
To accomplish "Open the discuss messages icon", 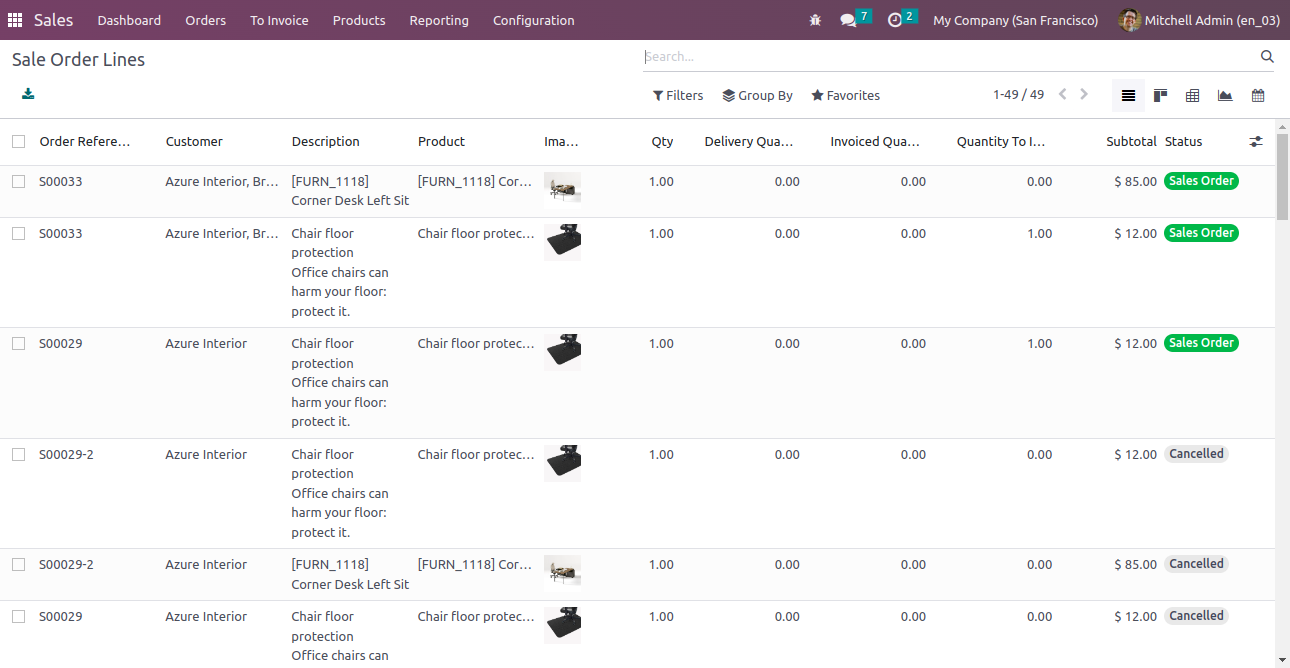I will coord(848,20).
